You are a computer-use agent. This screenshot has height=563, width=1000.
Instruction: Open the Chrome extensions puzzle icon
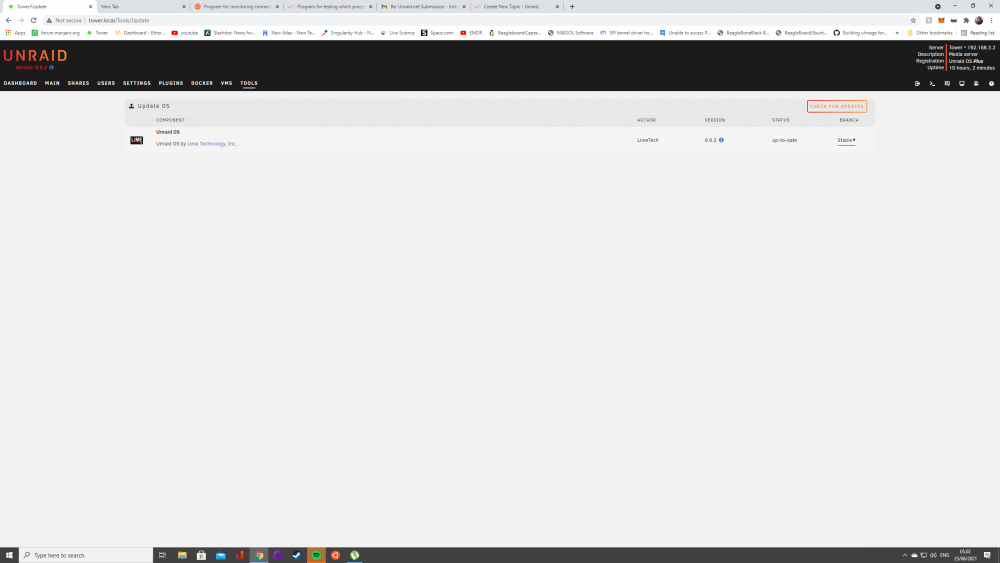pos(966,20)
